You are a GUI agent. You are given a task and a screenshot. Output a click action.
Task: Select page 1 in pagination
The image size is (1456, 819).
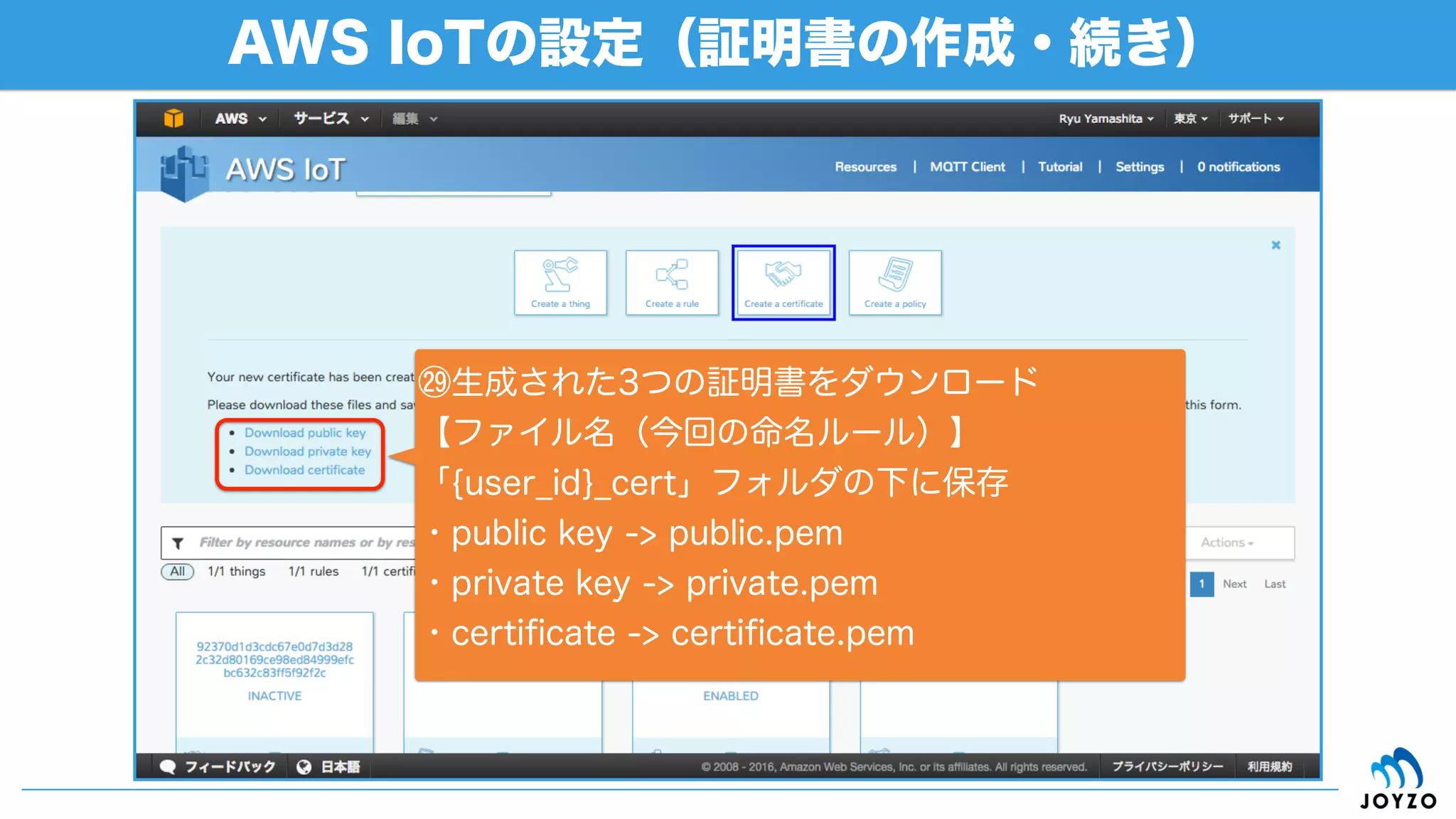[x=1201, y=584]
